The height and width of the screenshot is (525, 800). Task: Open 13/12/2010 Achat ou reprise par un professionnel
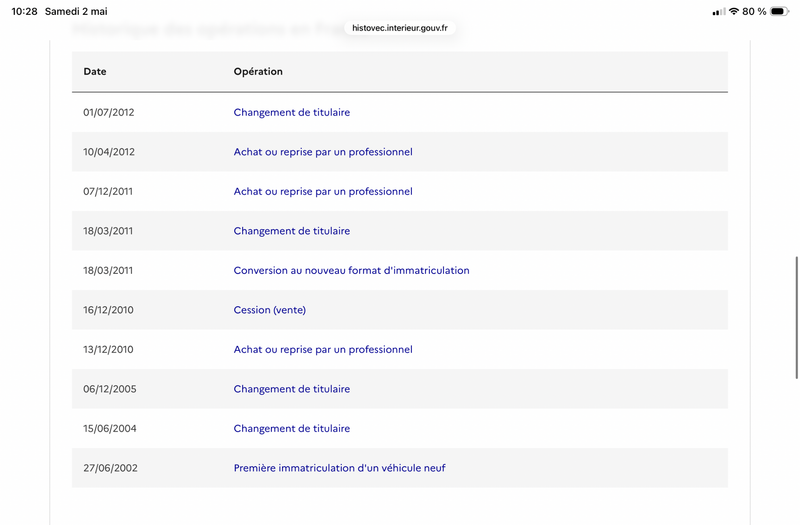coord(323,349)
